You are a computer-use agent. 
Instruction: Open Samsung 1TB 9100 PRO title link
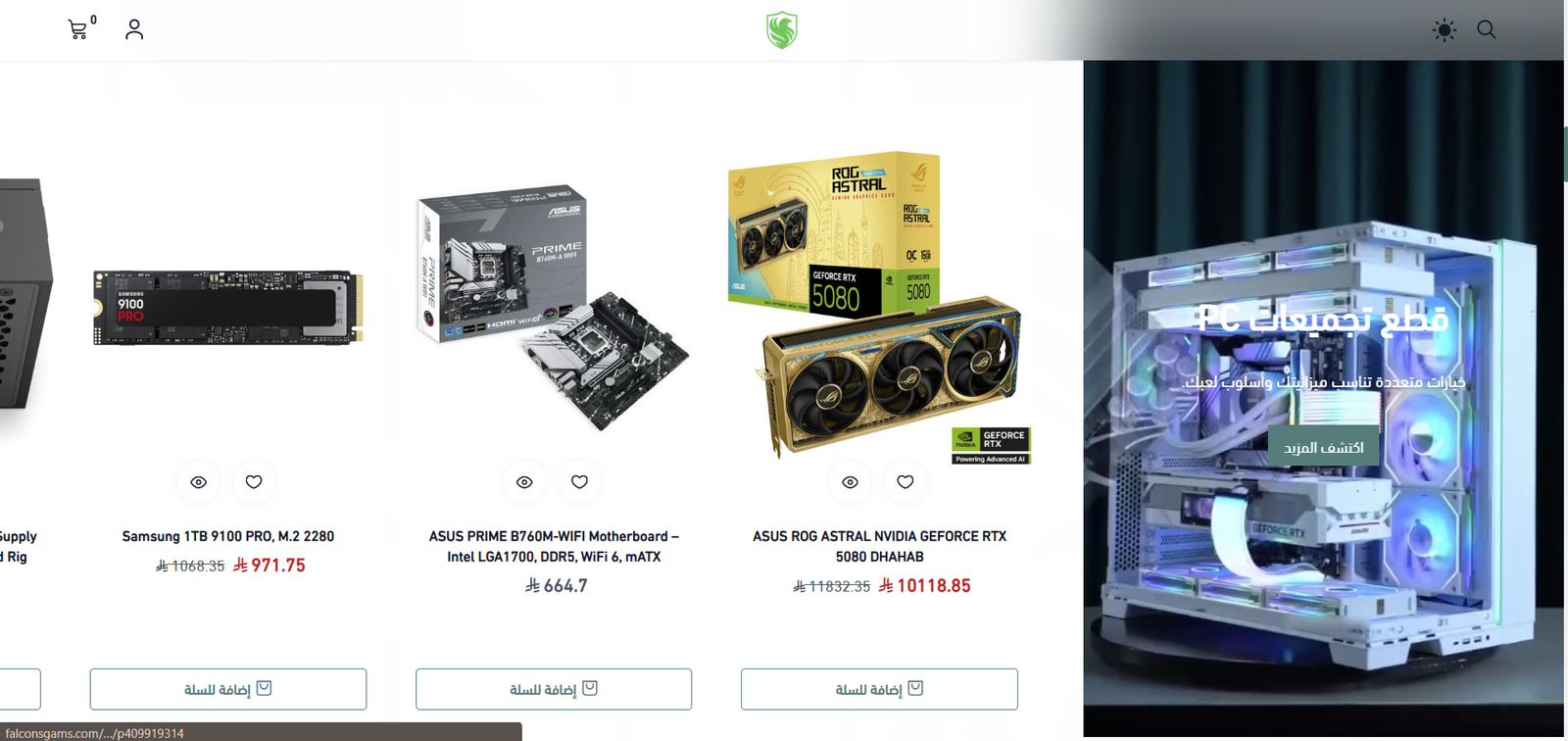click(x=228, y=536)
